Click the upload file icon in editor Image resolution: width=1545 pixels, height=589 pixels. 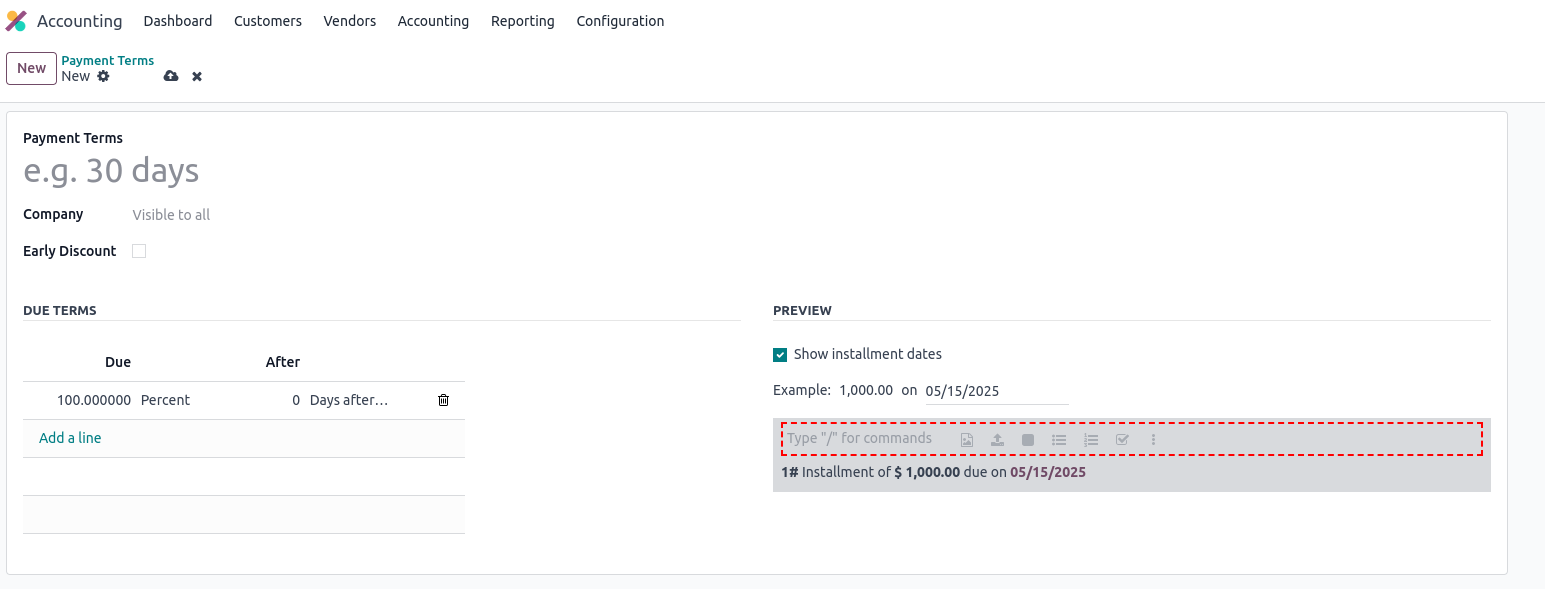[x=997, y=440]
